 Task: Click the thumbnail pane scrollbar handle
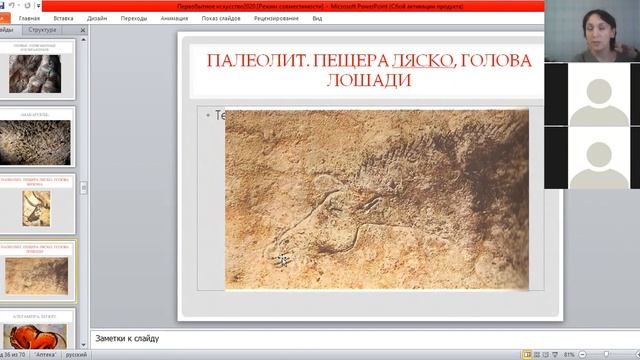tap(84, 188)
